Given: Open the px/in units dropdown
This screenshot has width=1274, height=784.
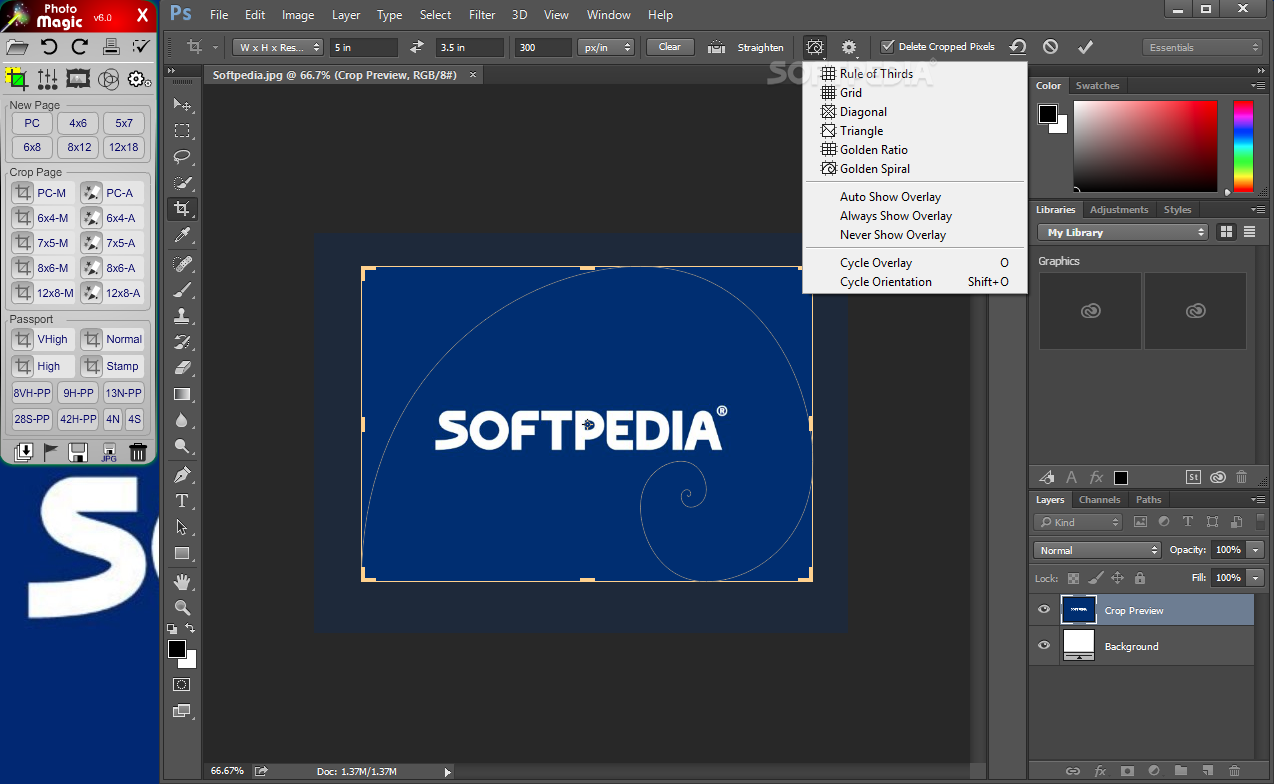Looking at the screenshot, I should (x=606, y=47).
